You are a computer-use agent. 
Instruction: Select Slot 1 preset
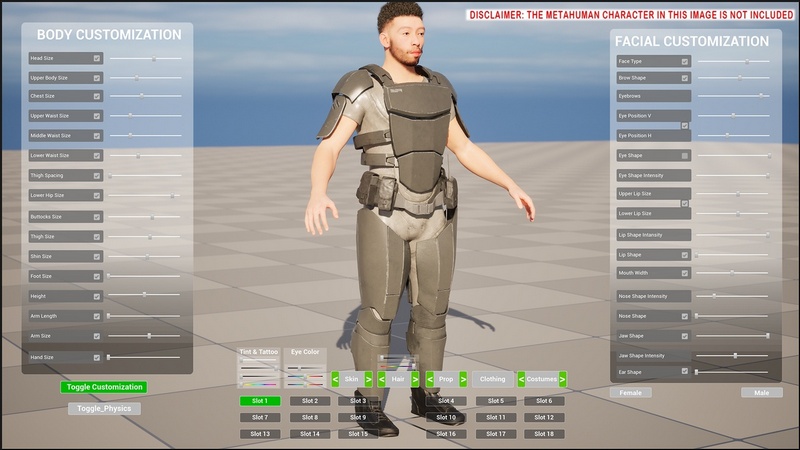click(x=260, y=401)
